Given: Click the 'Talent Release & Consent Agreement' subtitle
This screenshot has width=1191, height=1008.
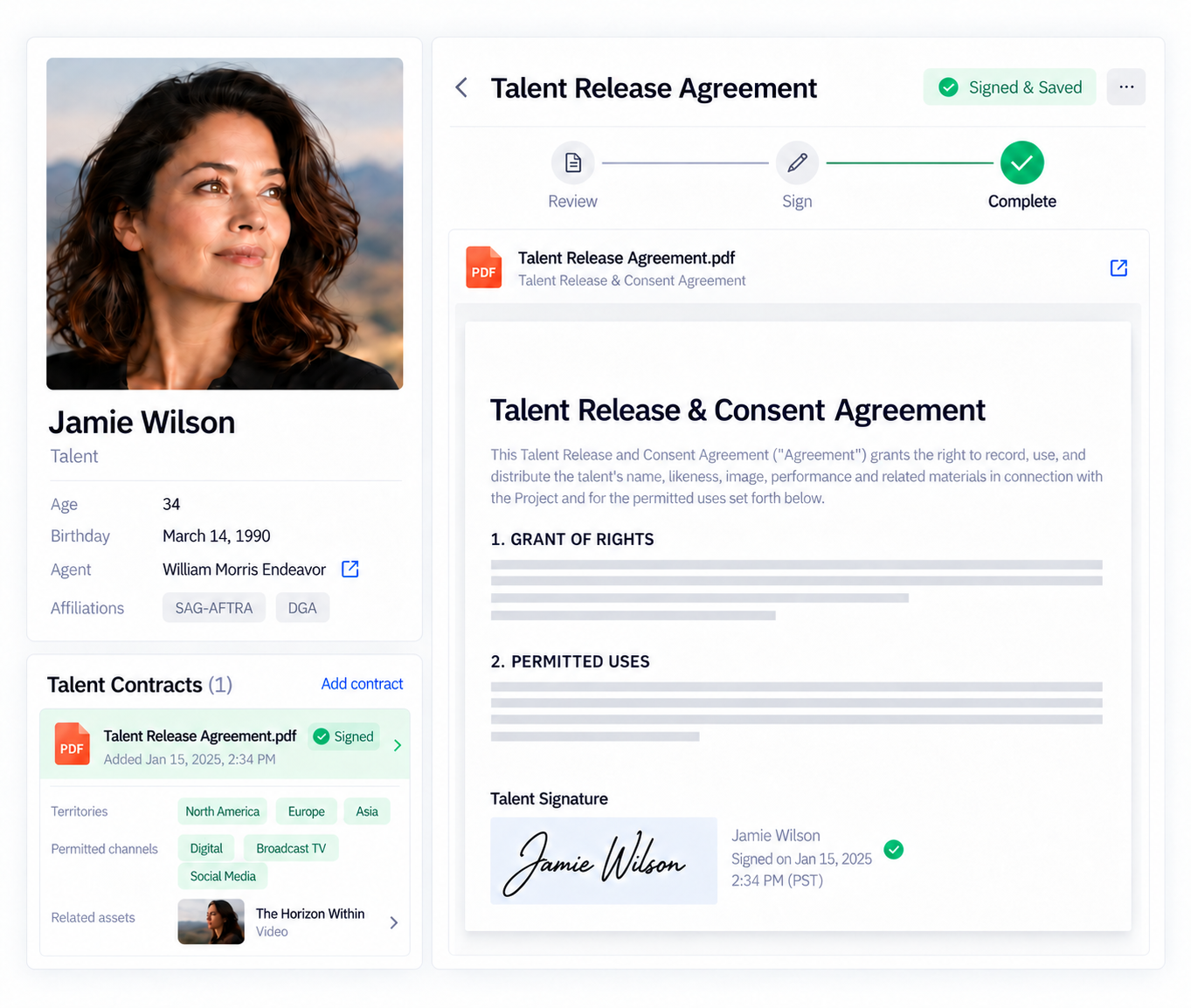Looking at the screenshot, I should click(x=632, y=280).
